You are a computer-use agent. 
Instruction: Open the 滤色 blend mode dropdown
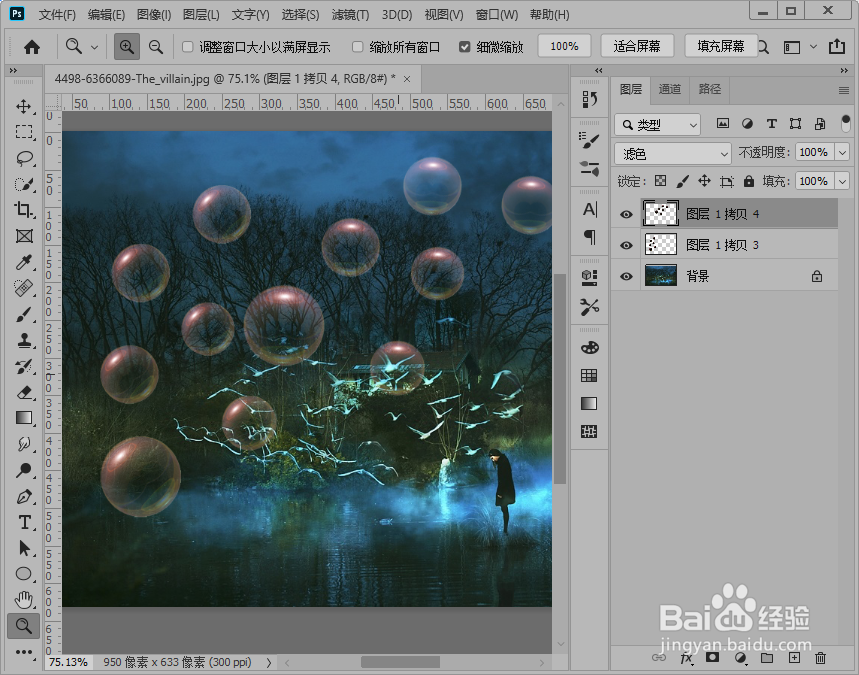pos(673,154)
